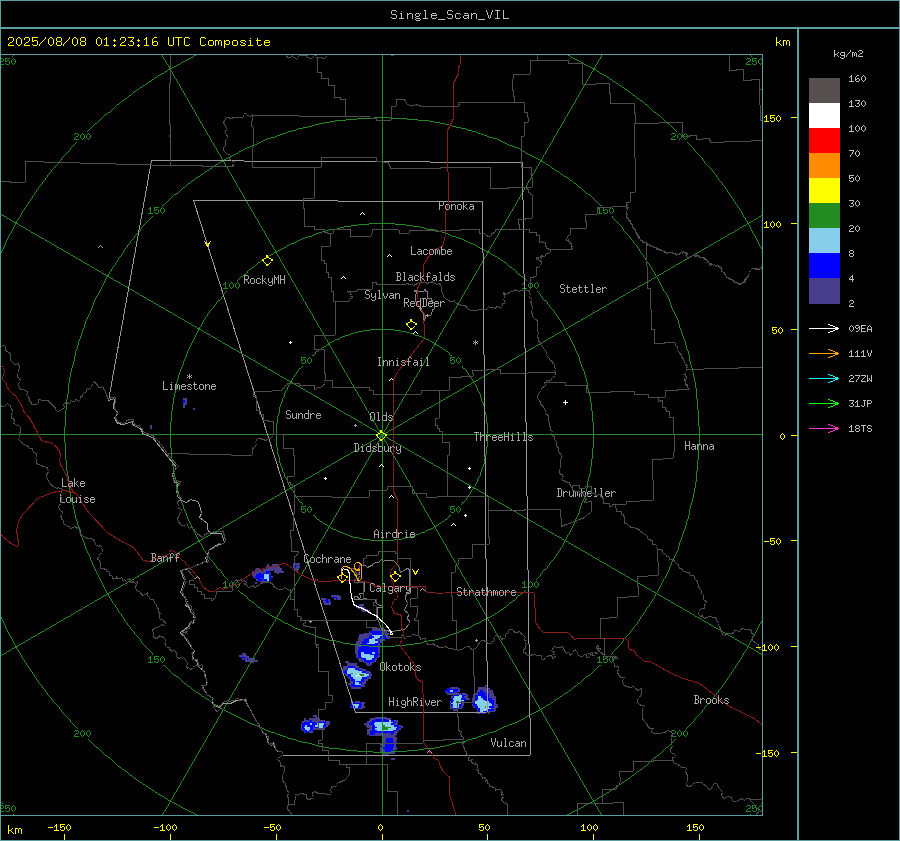Click the plus marker west of Hanna
Image resolution: width=900 pixels, height=841 pixels.
click(565, 402)
